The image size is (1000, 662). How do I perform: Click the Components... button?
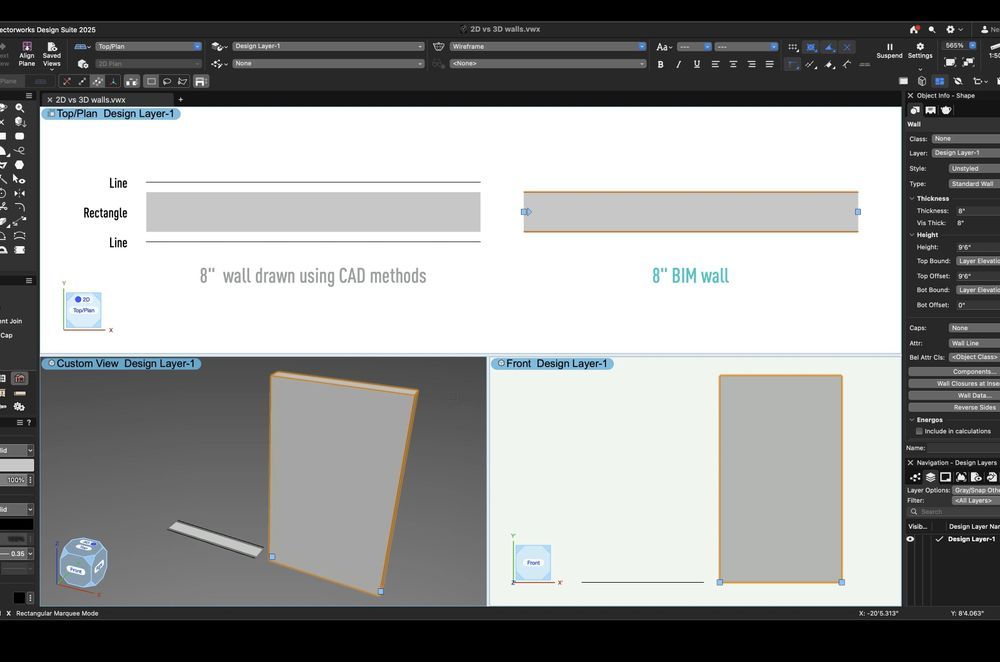tap(953, 371)
